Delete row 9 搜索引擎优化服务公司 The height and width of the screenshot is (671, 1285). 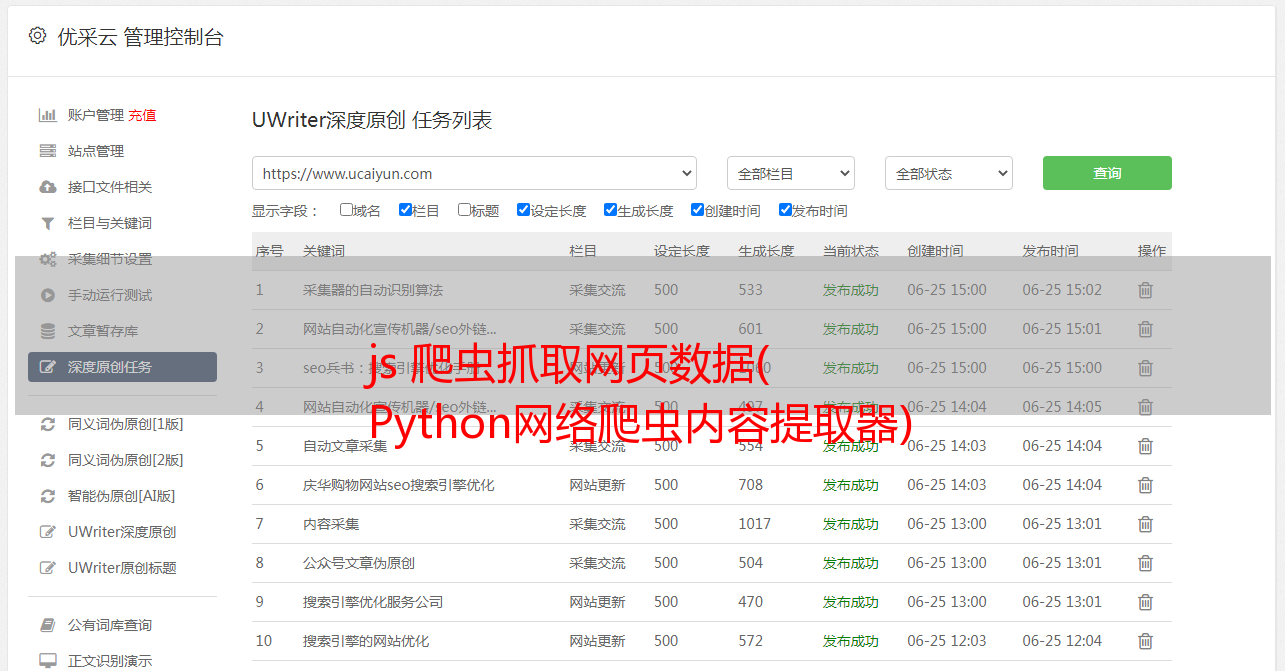tap(1145, 602)
